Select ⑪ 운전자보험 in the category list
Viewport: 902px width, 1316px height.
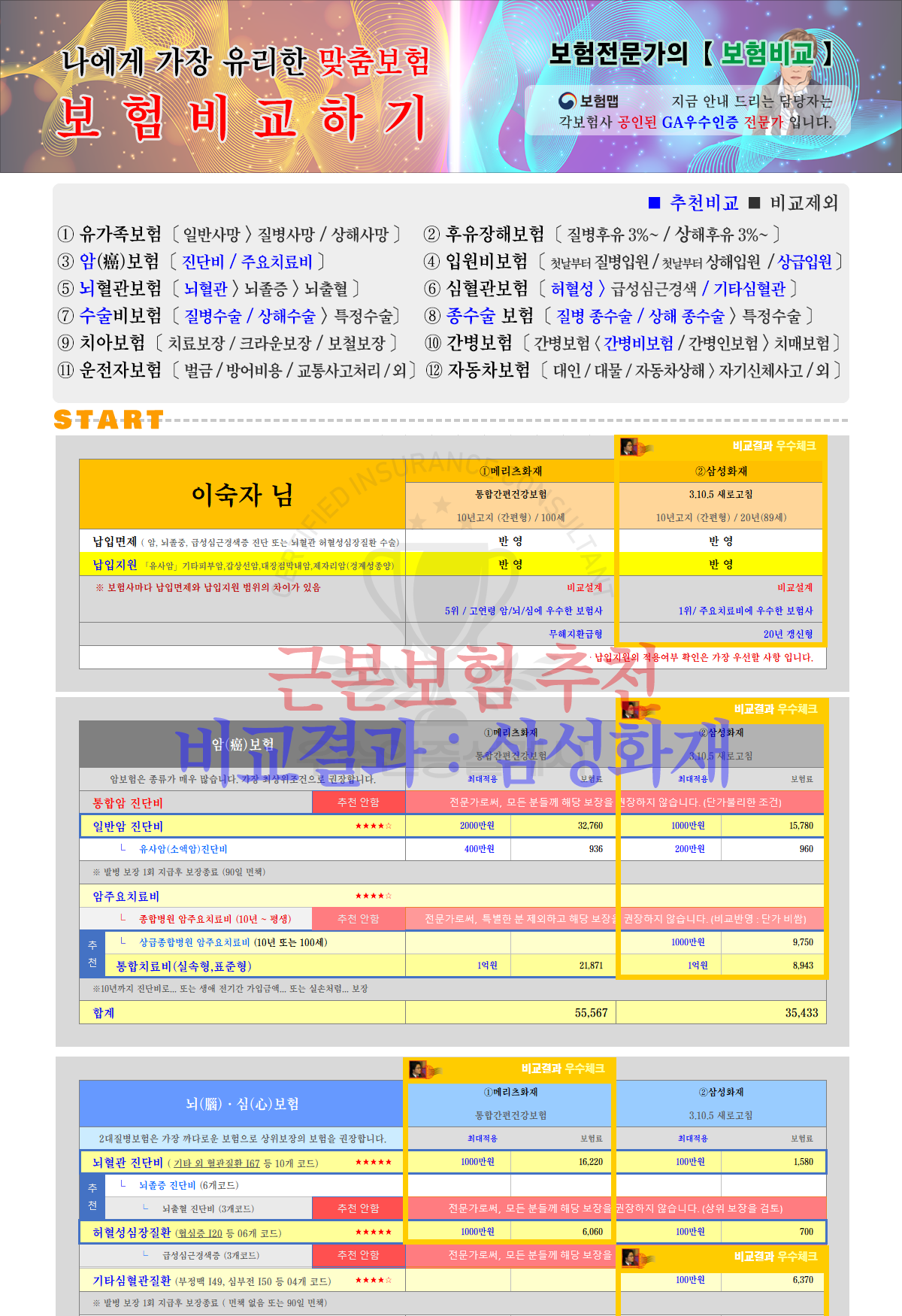pos(110,370)
